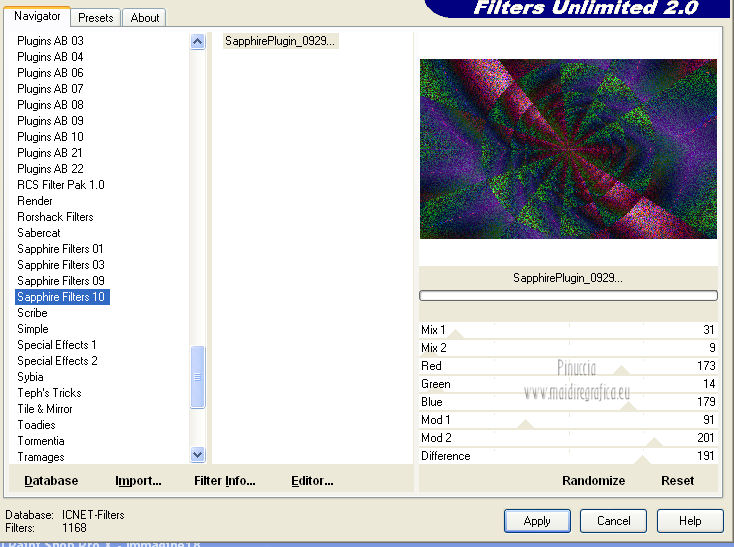
Task: Select Sapphire Filters 01 category
Action: (60, 248)
